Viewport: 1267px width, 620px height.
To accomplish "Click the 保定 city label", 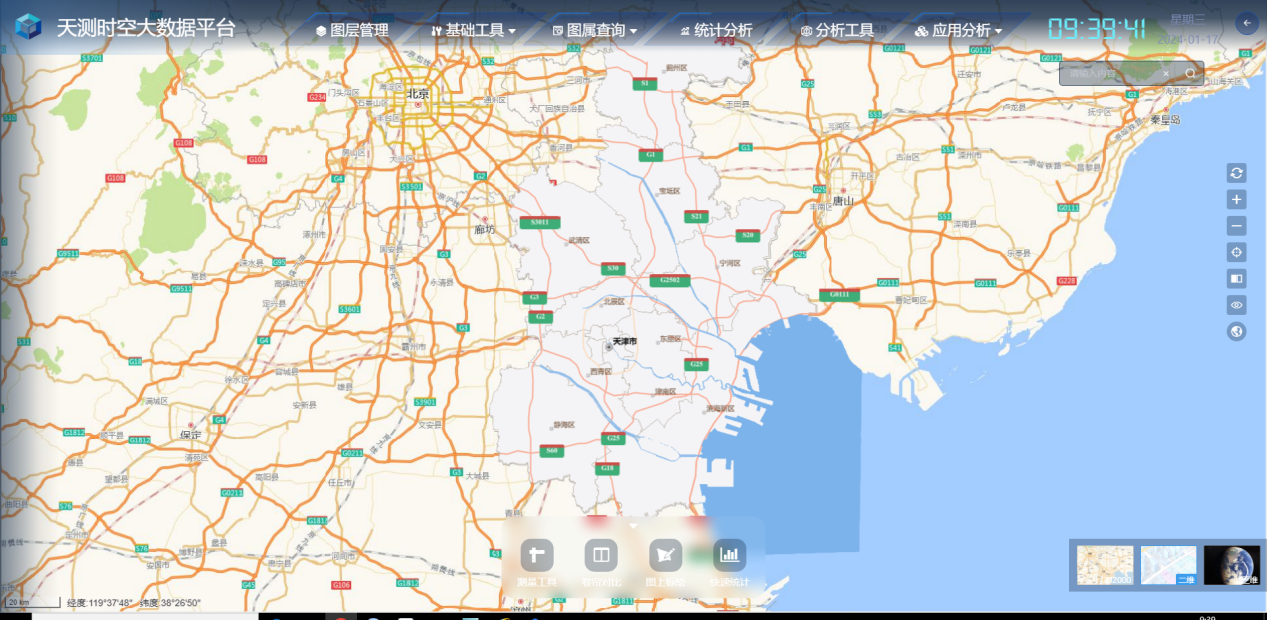I will tap(190, 435).
